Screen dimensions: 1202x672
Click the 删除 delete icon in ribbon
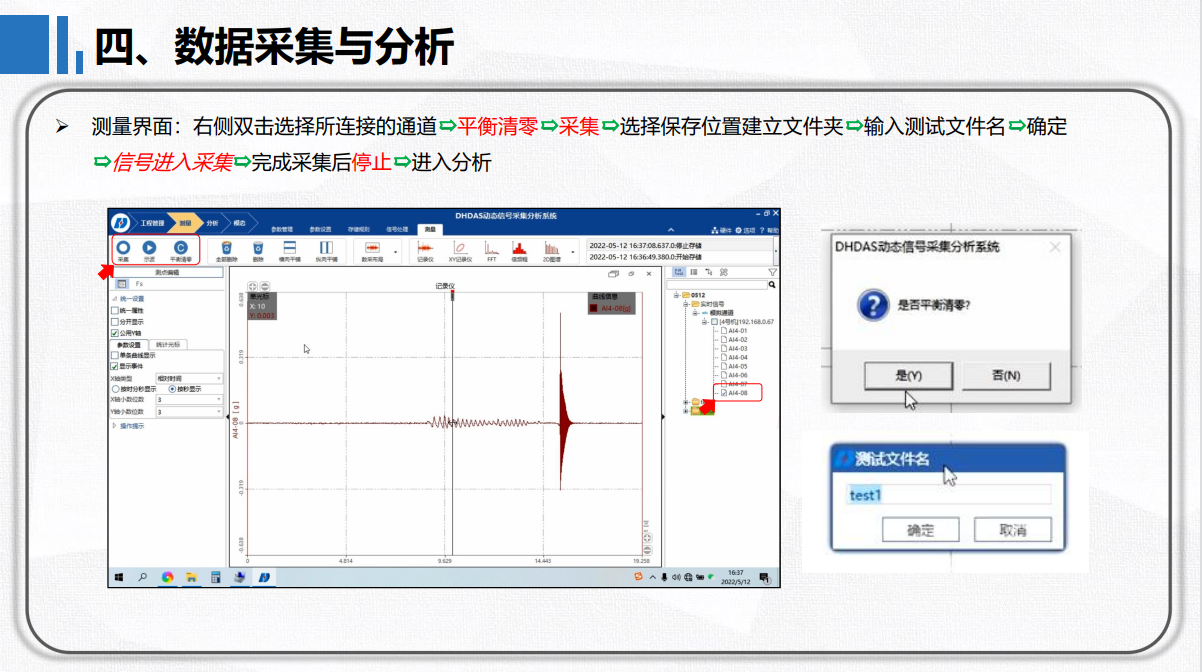[x=258, y=247]
